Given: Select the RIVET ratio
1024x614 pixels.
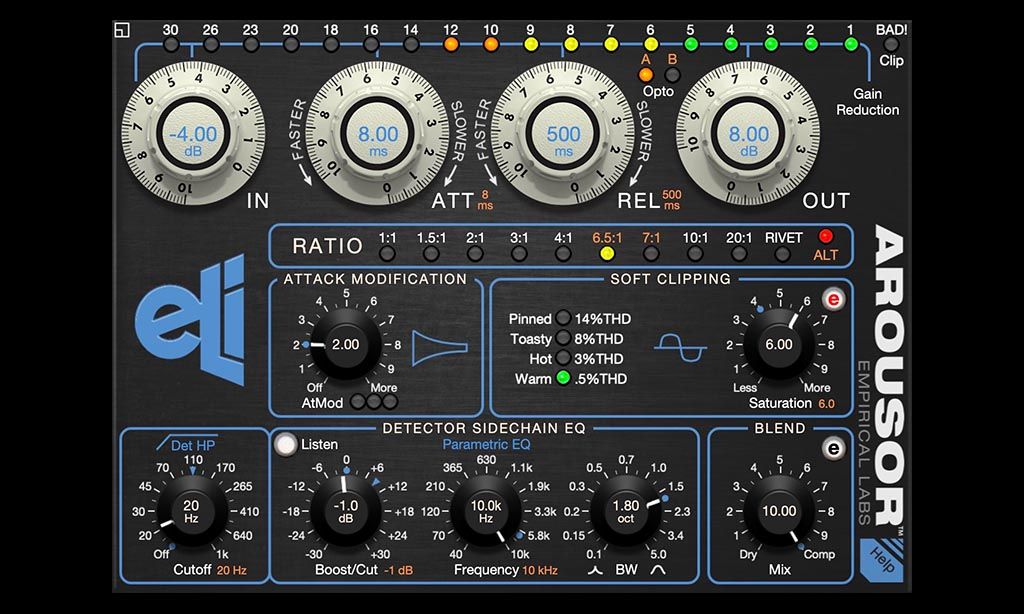Looking at the screenshot, I should point(782,253).
